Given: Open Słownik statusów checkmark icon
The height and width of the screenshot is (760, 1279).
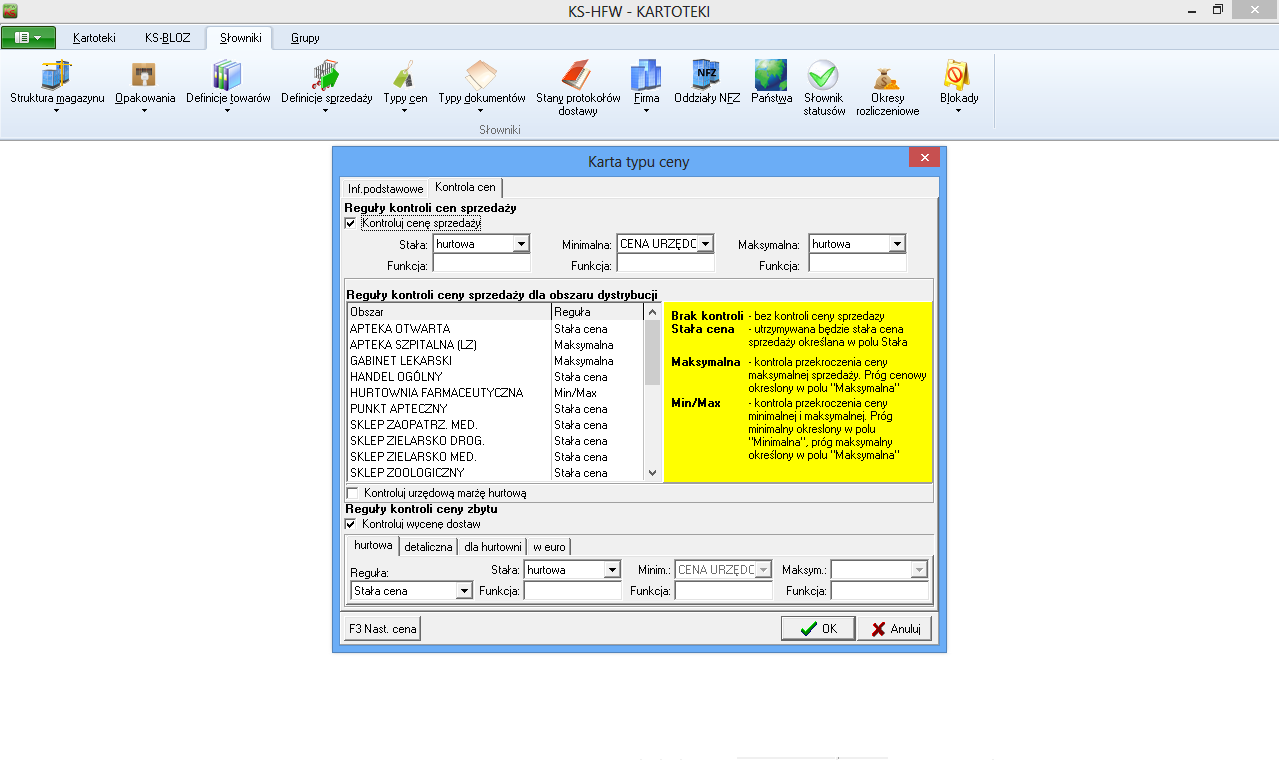Looking at the screenshot, I should (824, 76).
